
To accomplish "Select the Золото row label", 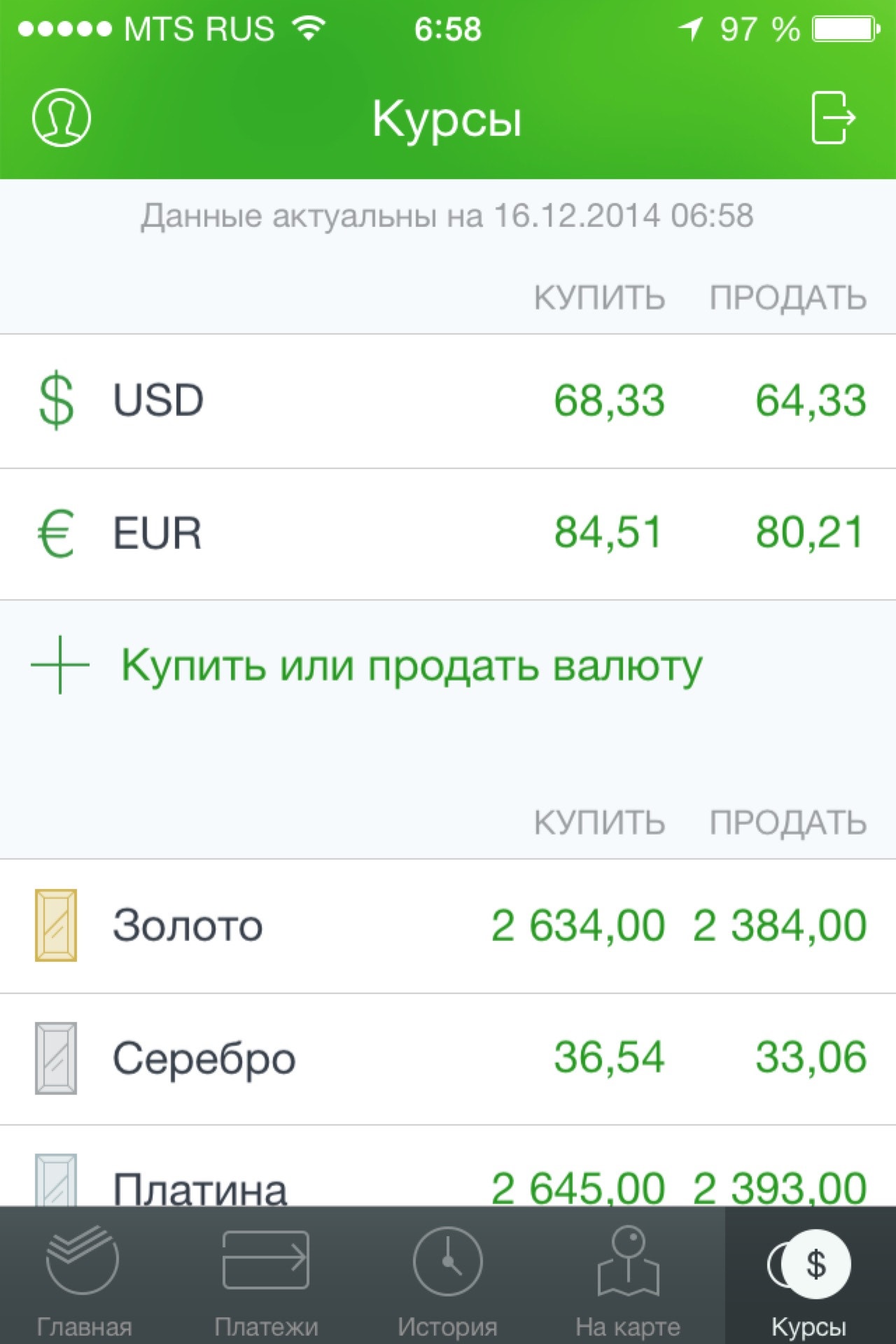I will pos(188,925).
